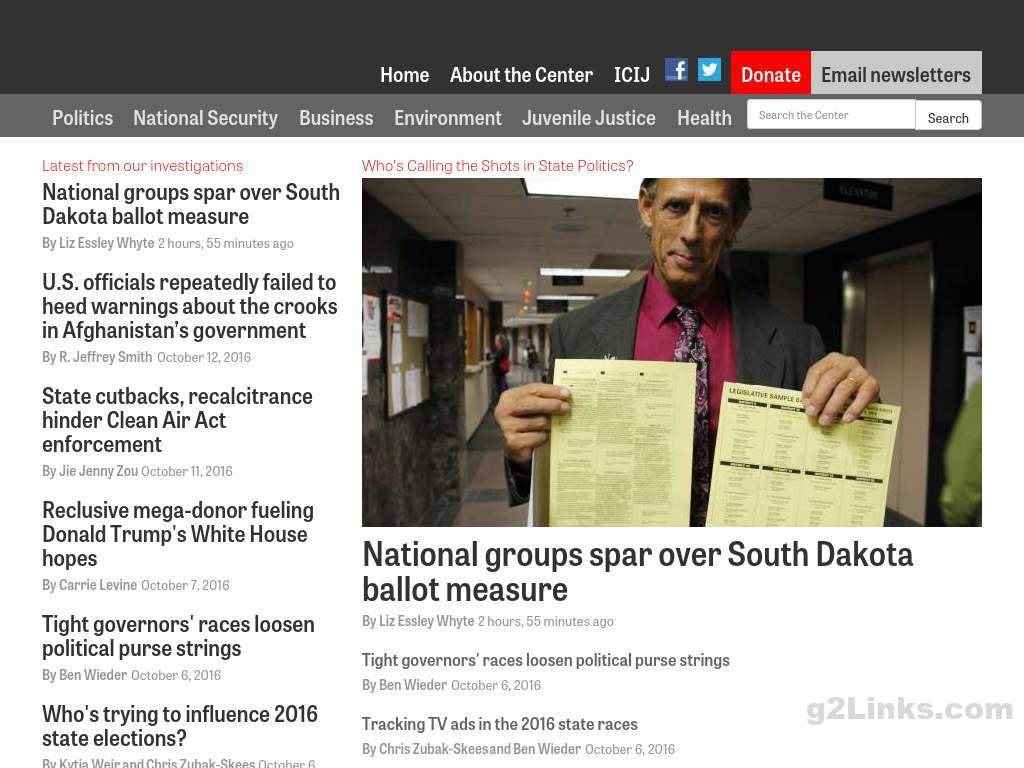Click the Search button
The image size is (1024, 768).
coord(948,118)
